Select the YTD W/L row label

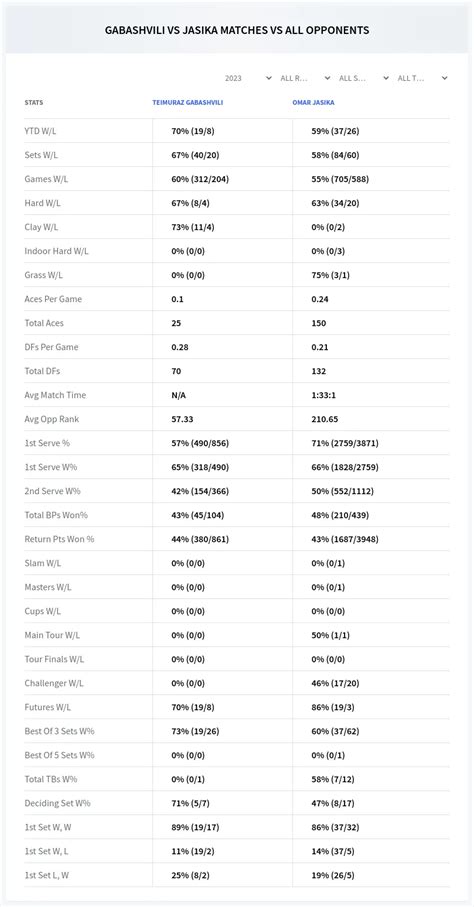point(41,131)
